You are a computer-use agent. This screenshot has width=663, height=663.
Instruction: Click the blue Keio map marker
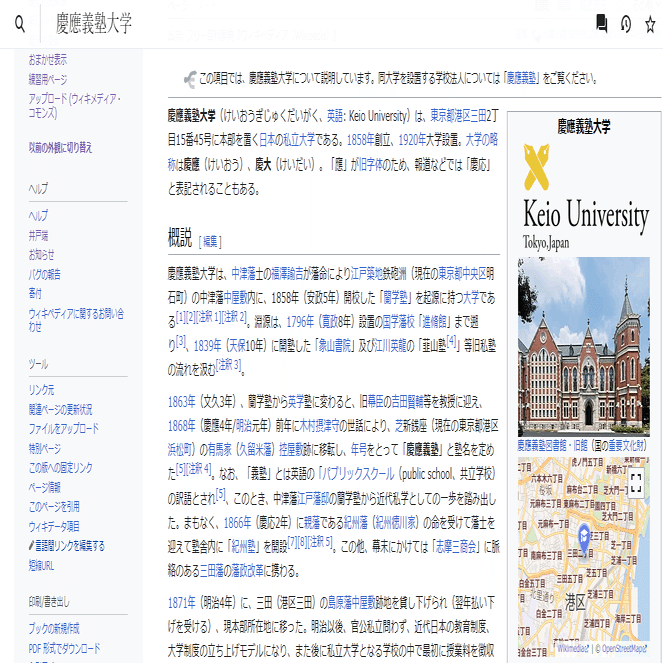[x=584, y=539]
